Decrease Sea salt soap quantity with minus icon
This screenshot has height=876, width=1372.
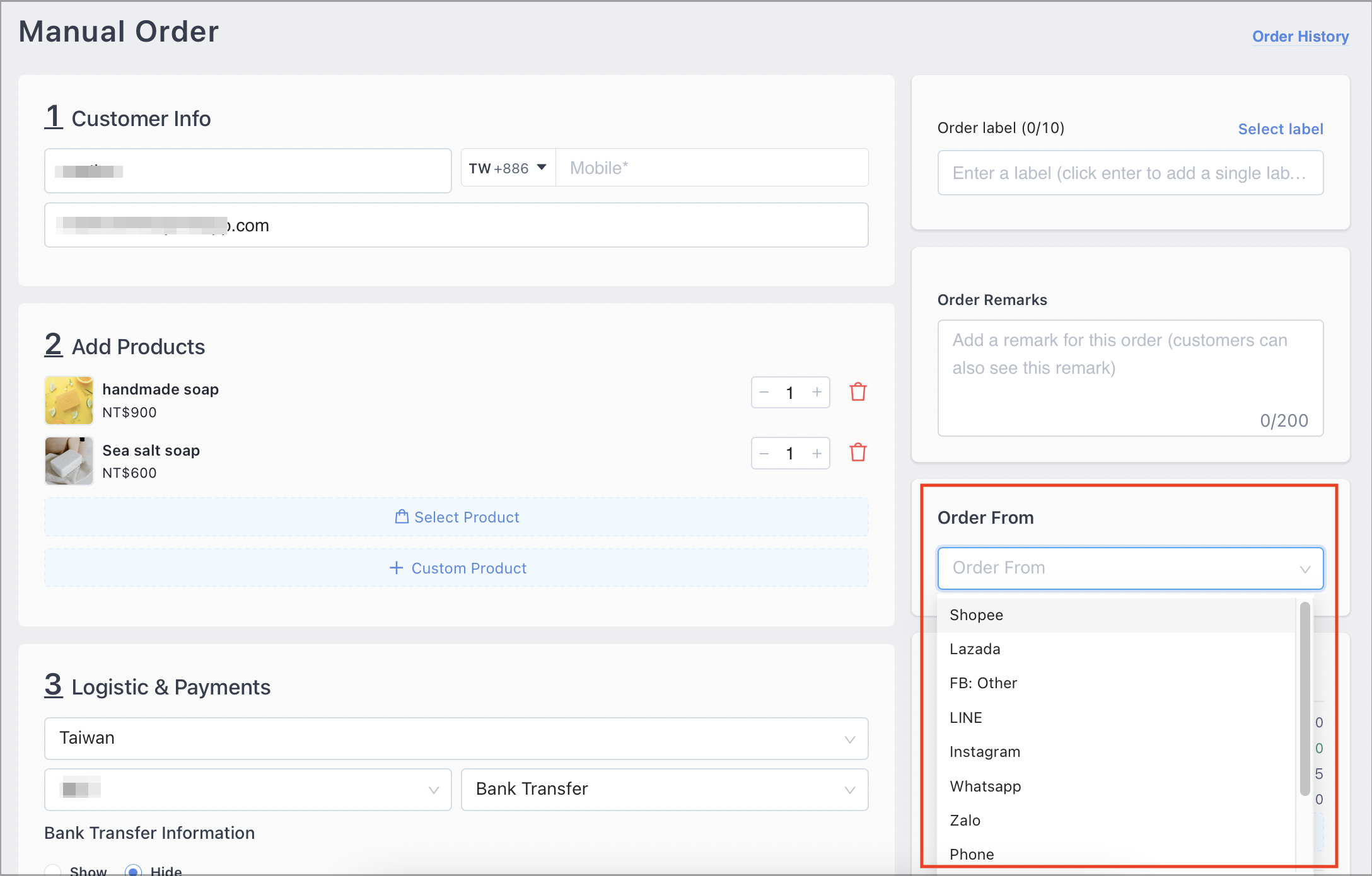point(764,452)
